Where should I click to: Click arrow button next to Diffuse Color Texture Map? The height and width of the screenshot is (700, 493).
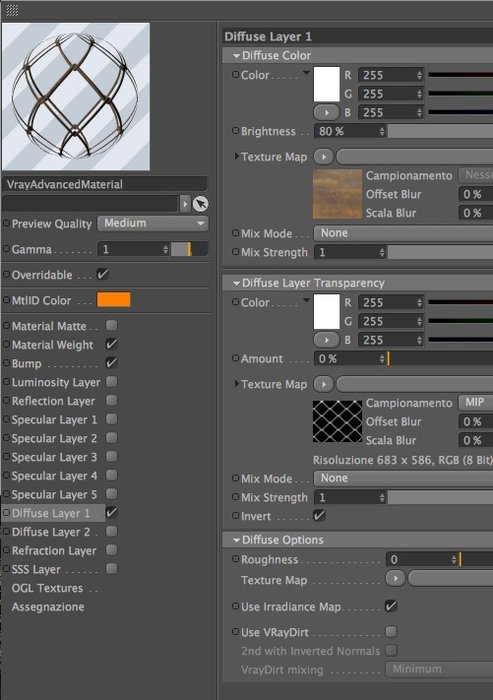[x=324, y=157]
